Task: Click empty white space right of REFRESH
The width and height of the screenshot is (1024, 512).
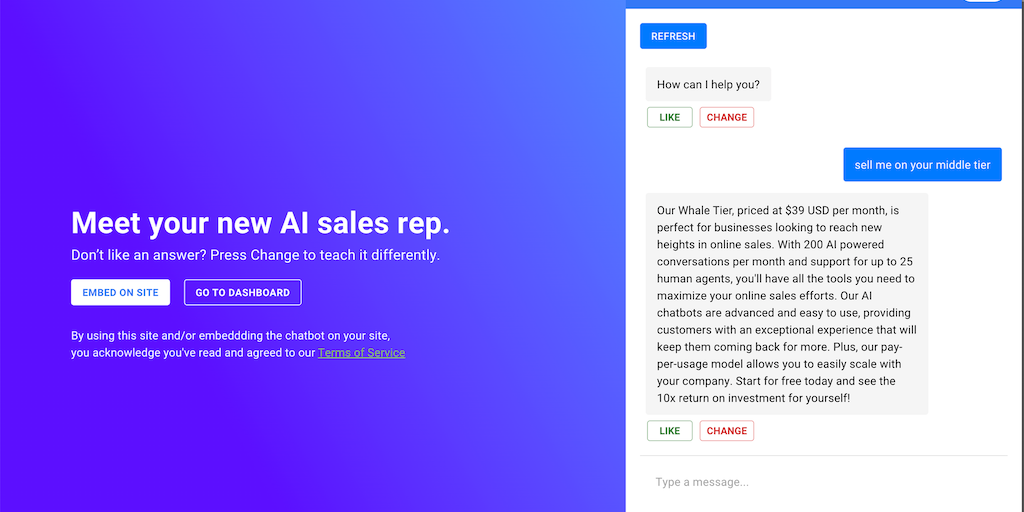Action: (860, 36)
